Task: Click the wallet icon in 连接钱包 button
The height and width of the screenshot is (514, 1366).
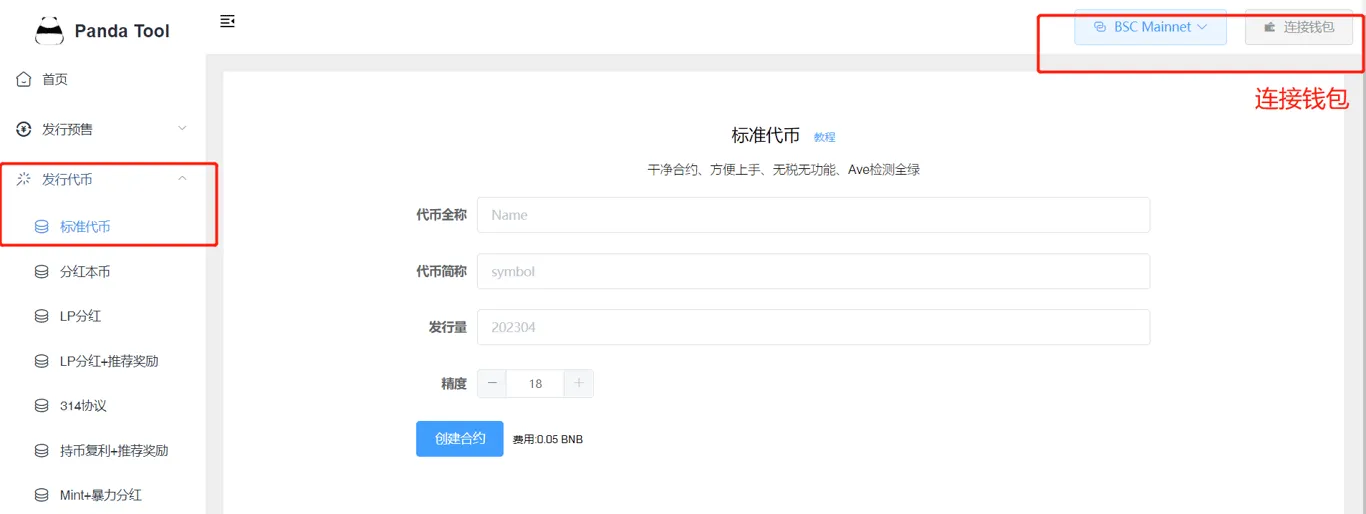Action: coord(1270,27)
